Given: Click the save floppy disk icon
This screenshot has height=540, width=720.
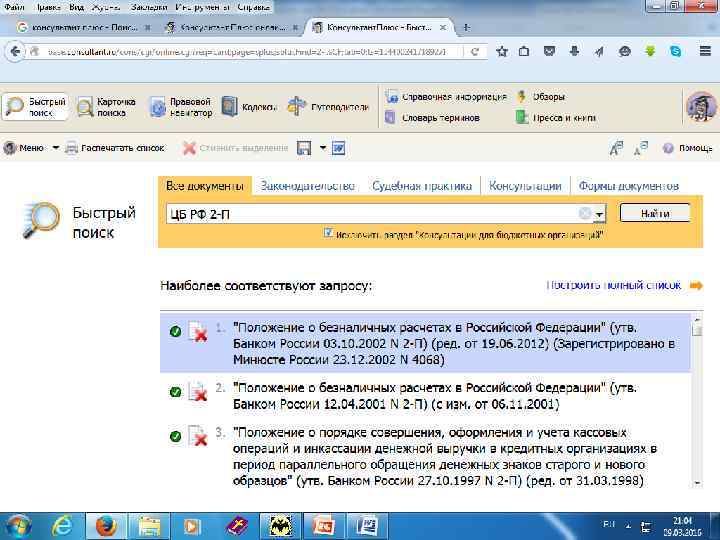Looking at the screenshot, I should pyautogui.click(x=304, y=148).
